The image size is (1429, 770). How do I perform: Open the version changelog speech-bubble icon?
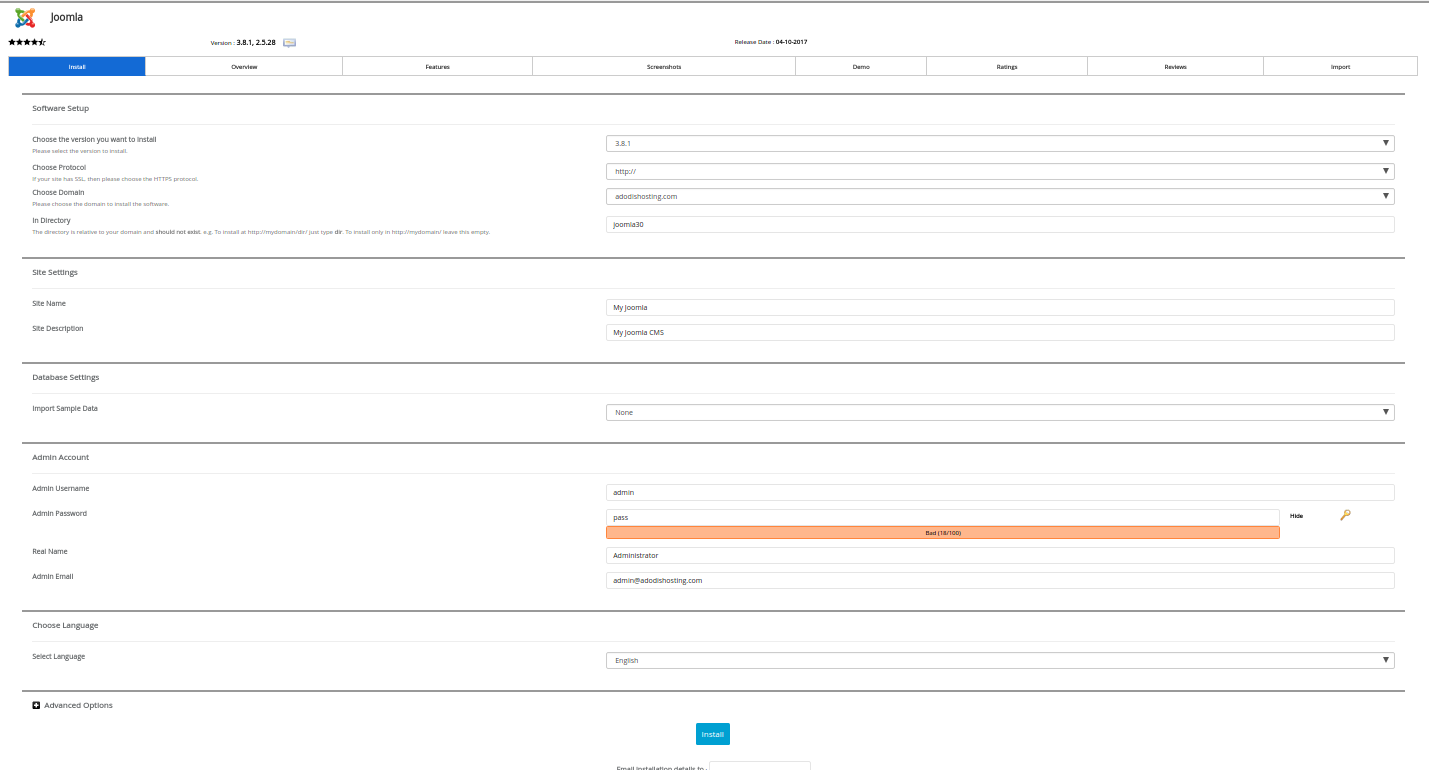coord(289,43)
